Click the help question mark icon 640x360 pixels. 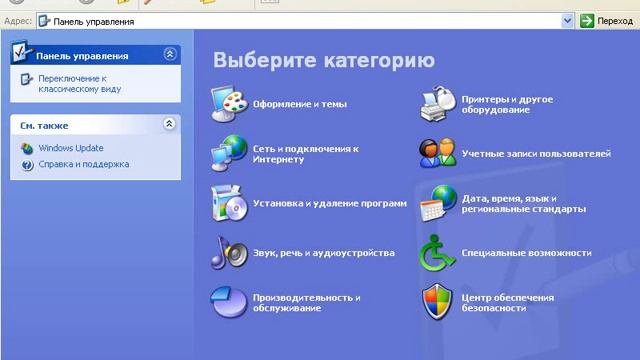[27, 165]
